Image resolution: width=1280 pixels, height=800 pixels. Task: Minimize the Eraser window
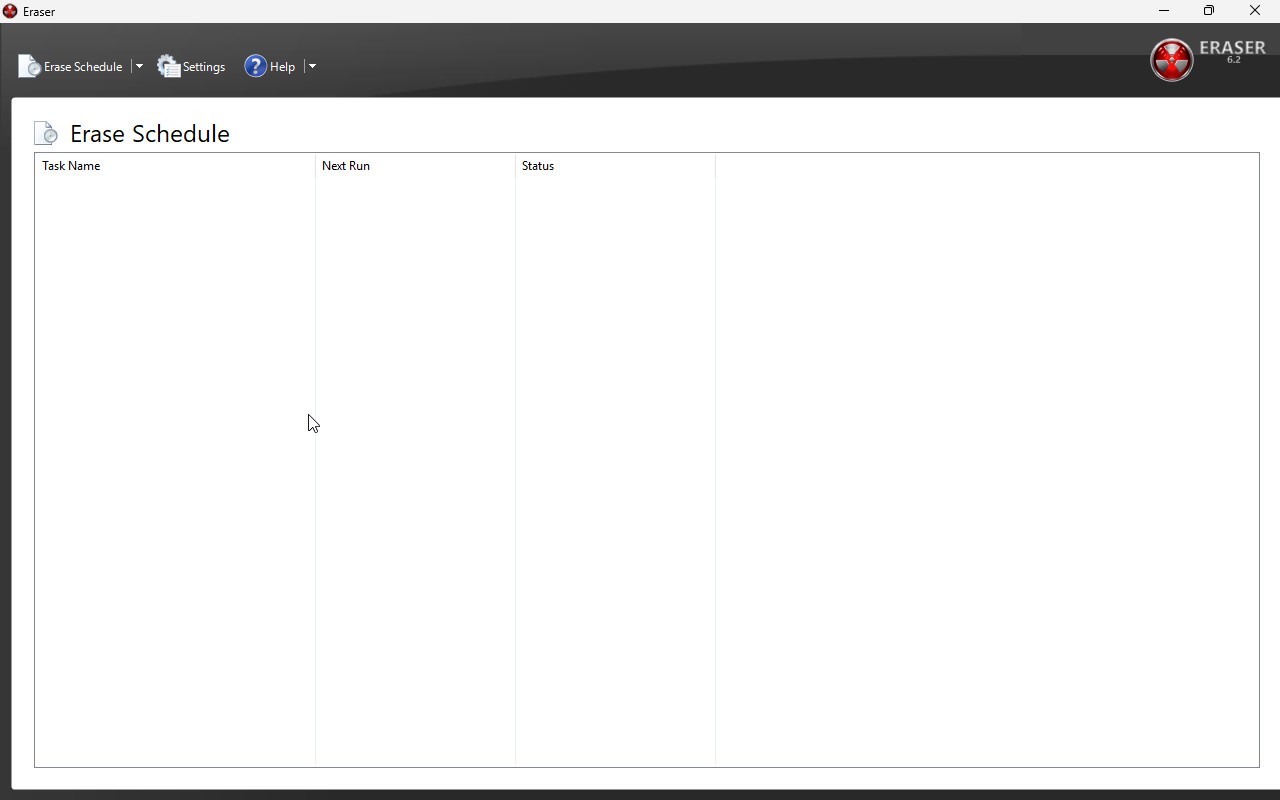click(1164, 11)
